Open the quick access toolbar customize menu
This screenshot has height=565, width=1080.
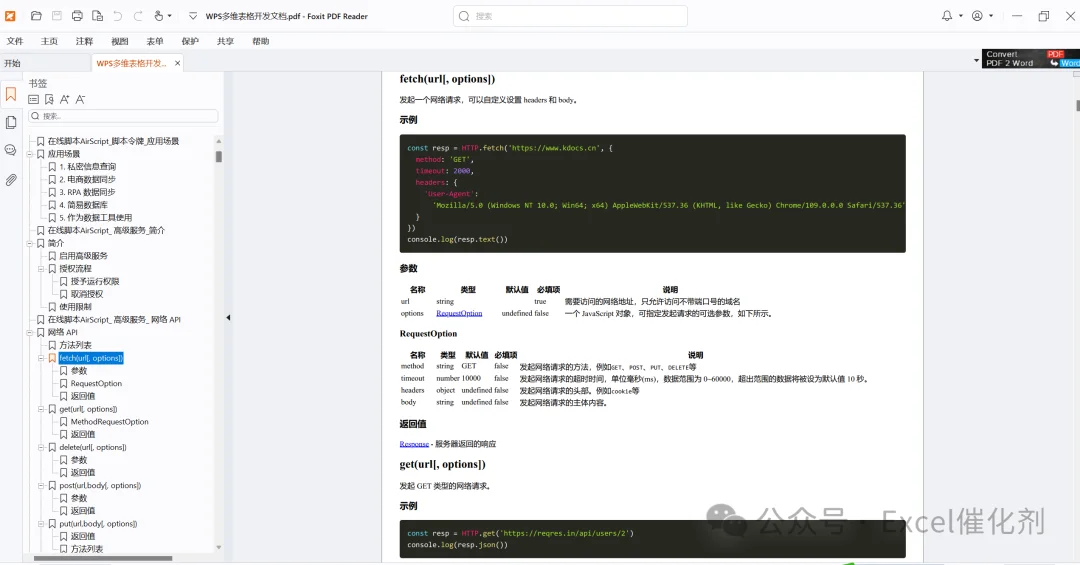192,16
